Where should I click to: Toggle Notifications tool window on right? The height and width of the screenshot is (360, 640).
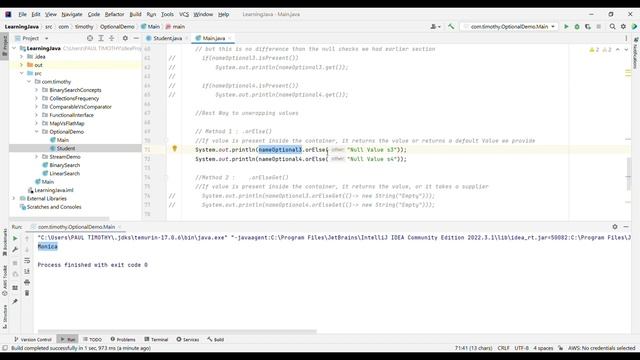point(636,53)
